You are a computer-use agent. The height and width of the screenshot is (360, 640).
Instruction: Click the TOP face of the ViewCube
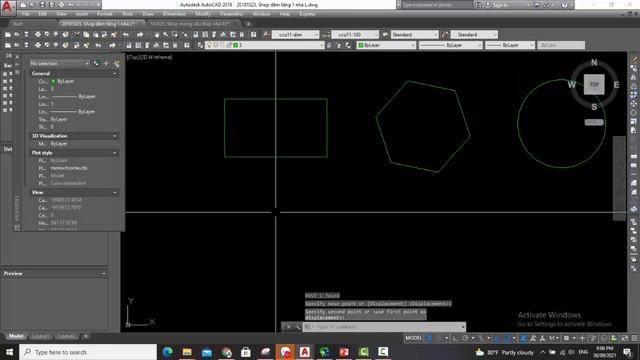(x=594, y=84)
